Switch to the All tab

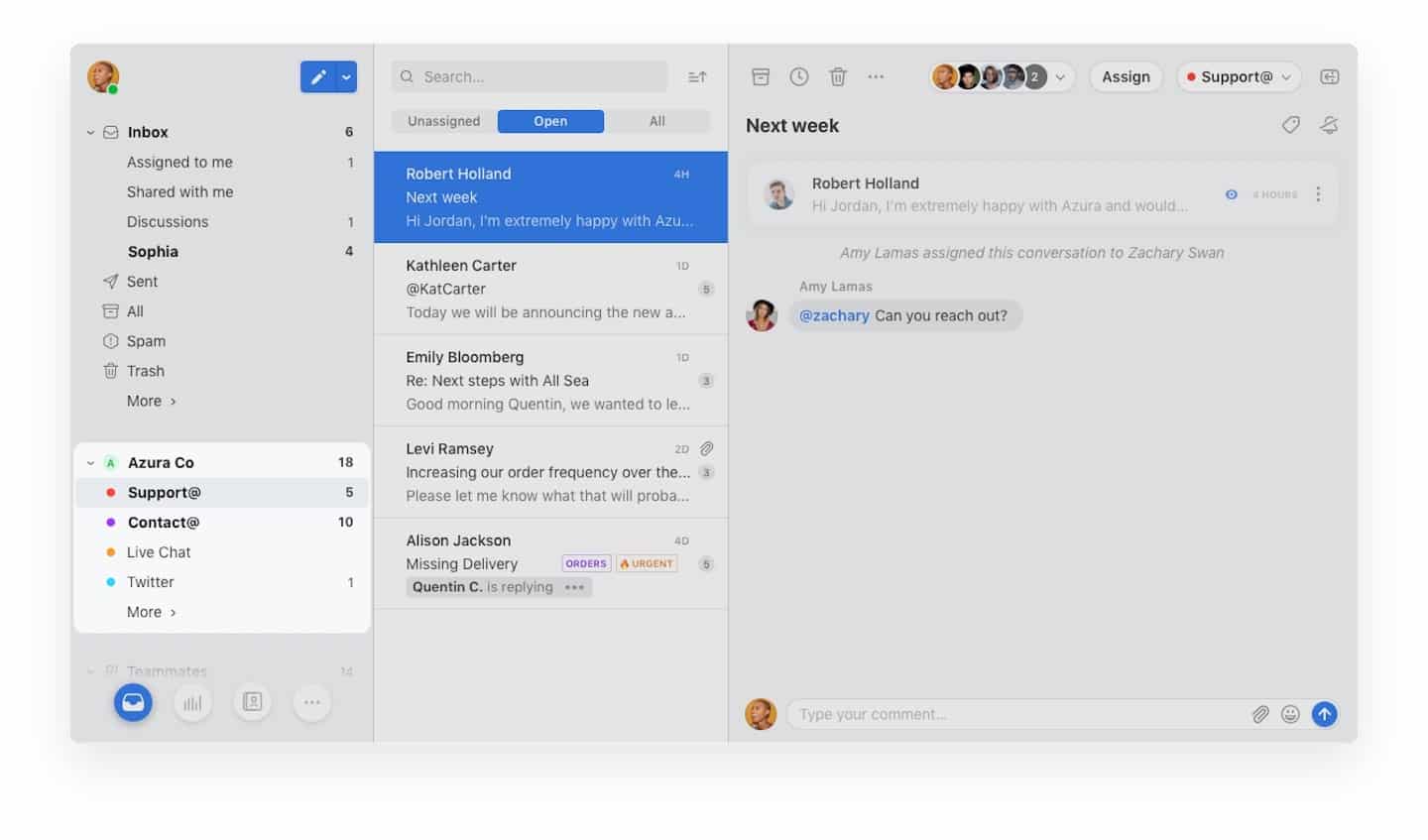pyautogui.click(x=657, y=121)
